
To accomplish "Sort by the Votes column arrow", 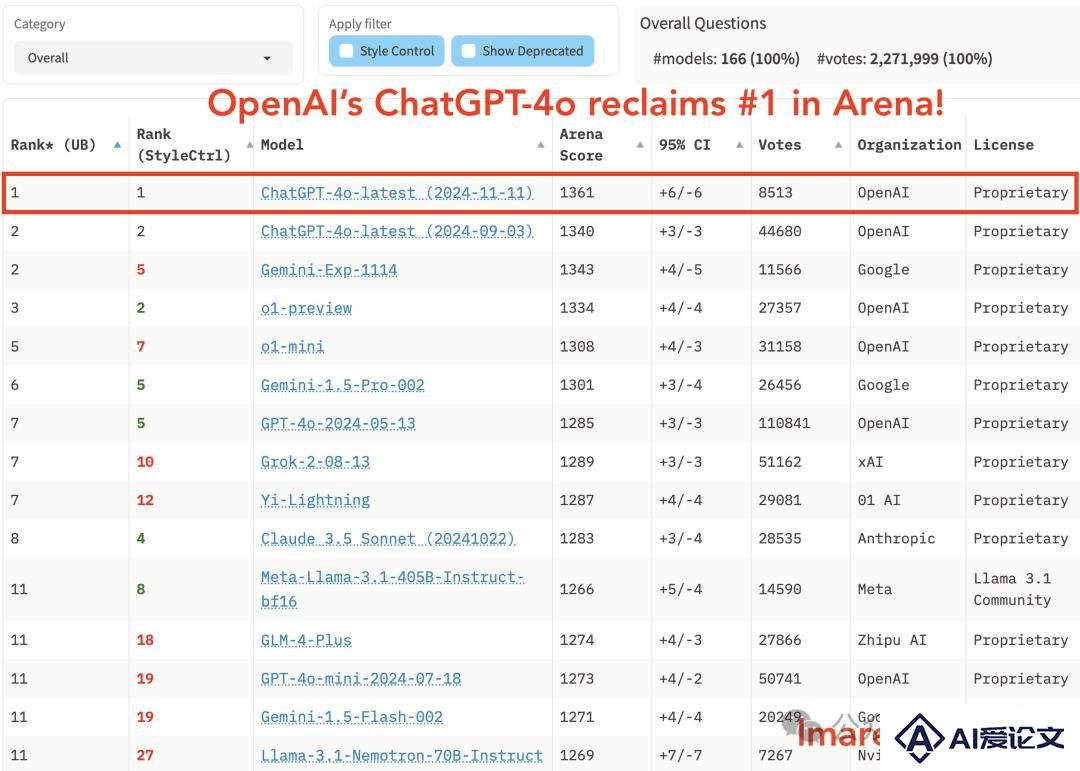I will tap(838, 145).
